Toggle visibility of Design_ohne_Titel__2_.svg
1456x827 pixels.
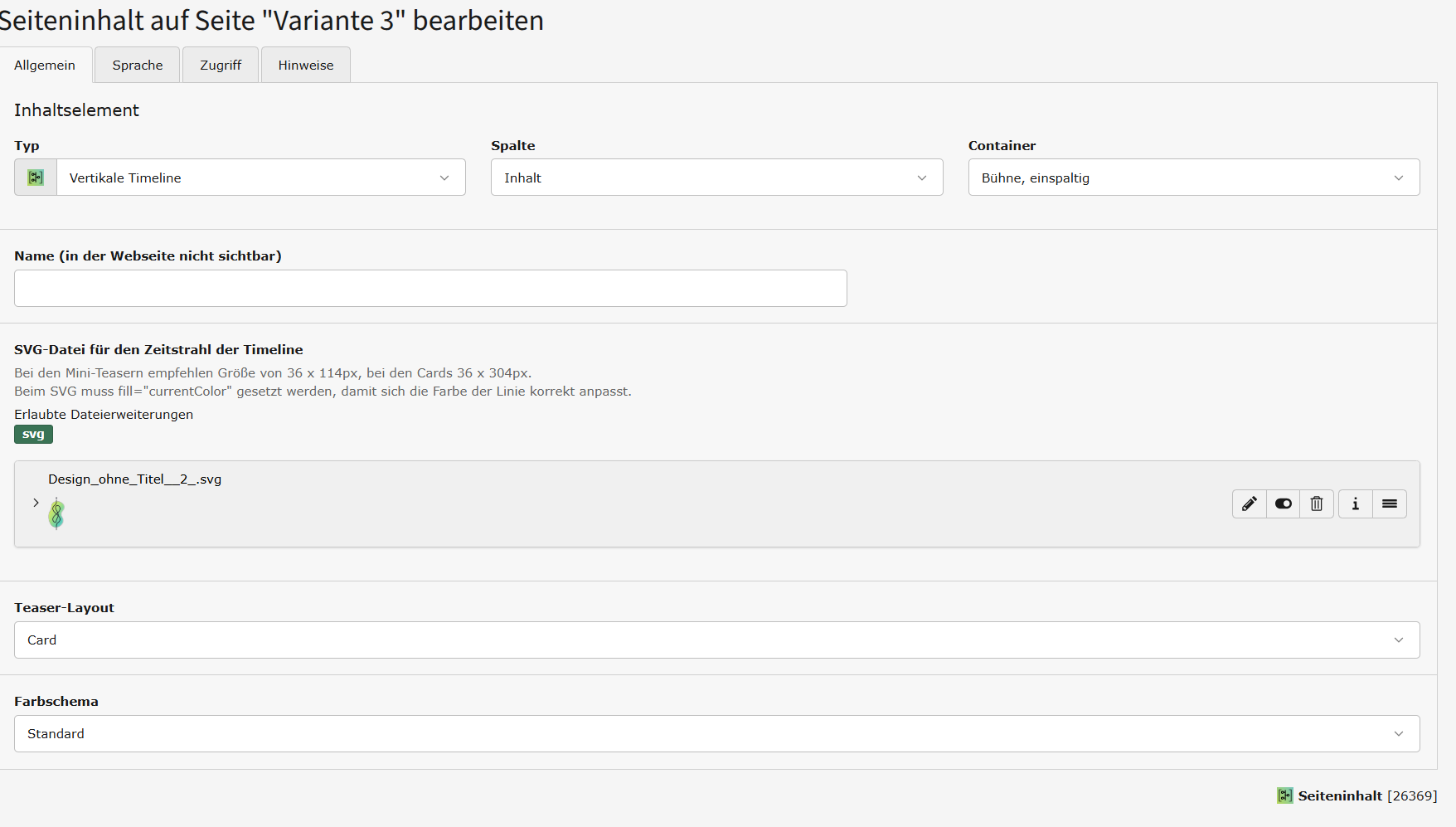(x=1283, y=503)
